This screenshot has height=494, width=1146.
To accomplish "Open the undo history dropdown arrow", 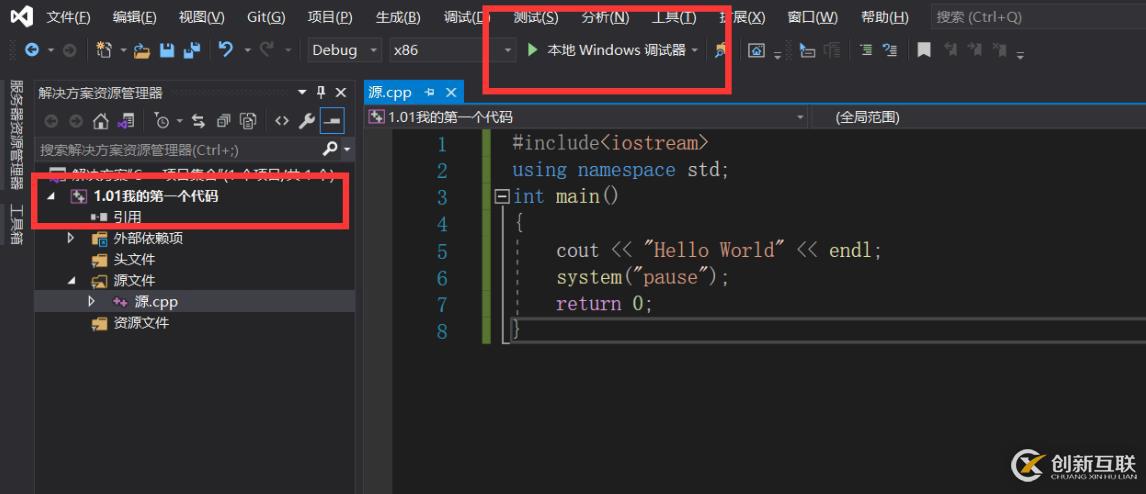I will pos(247,50).
